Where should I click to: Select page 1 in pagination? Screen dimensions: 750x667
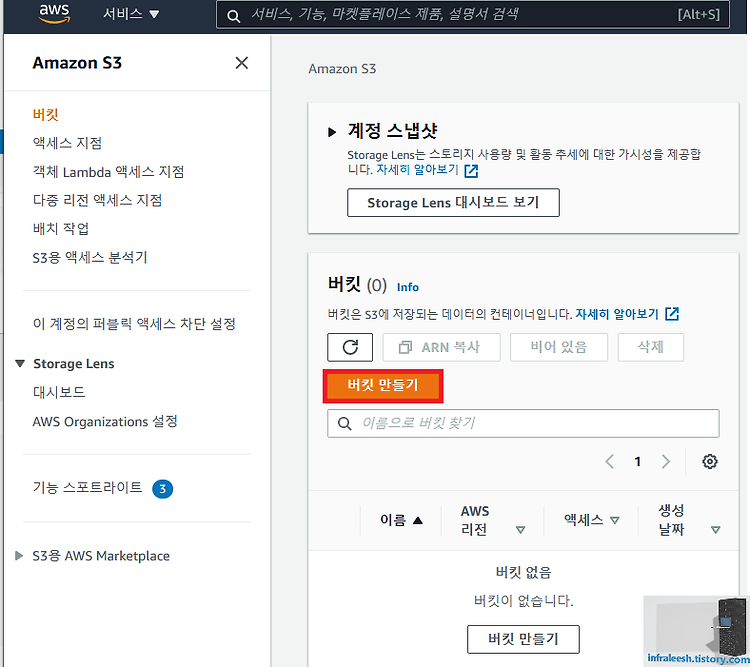tap(637, 462)
